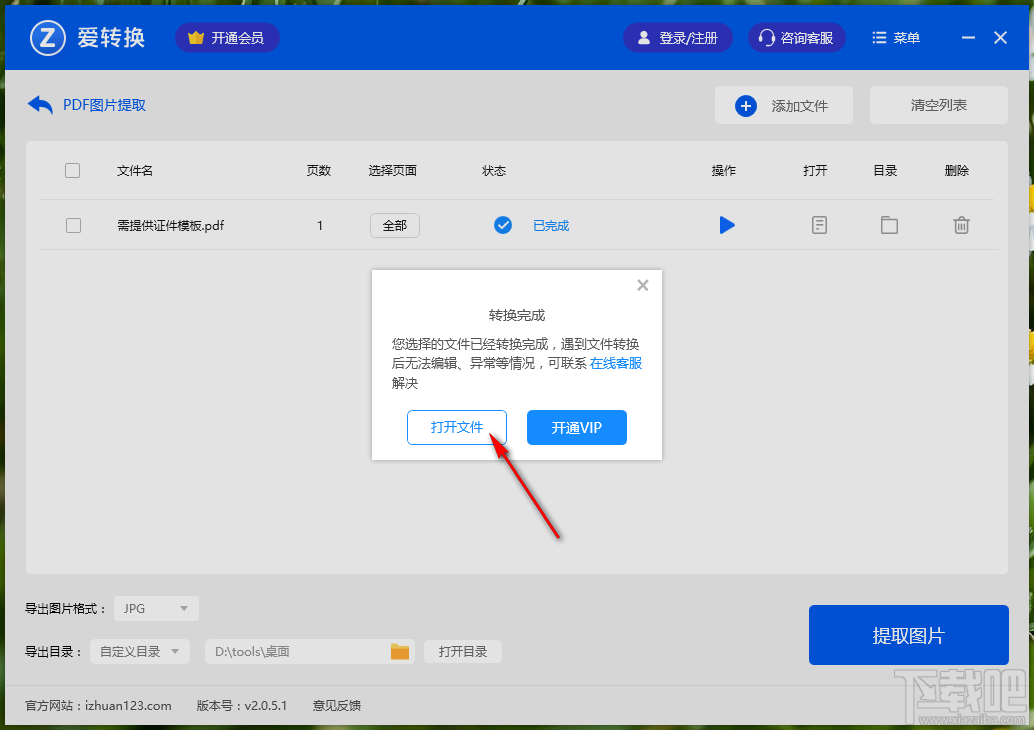This screenshot has height=730, width=1034.
Task: Click 打开文件 in the completion dialog
Action: pos(457,427)
